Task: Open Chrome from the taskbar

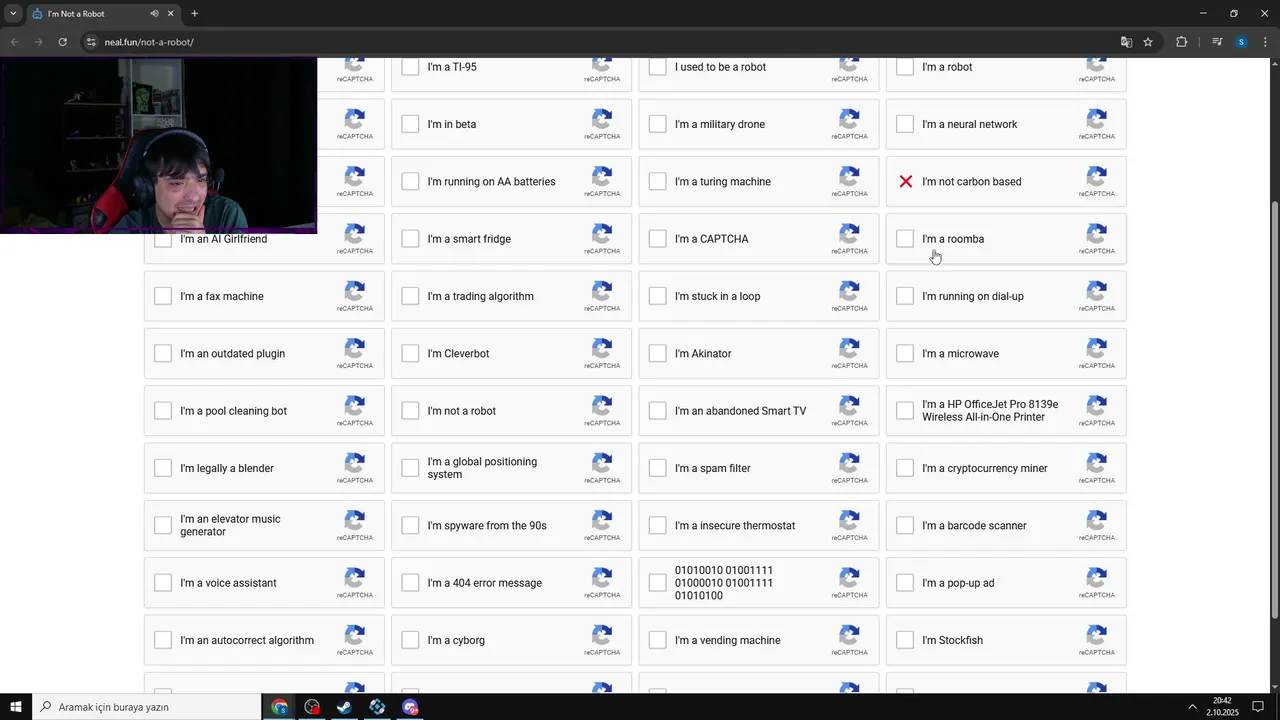Action: (x=280, y=707)
